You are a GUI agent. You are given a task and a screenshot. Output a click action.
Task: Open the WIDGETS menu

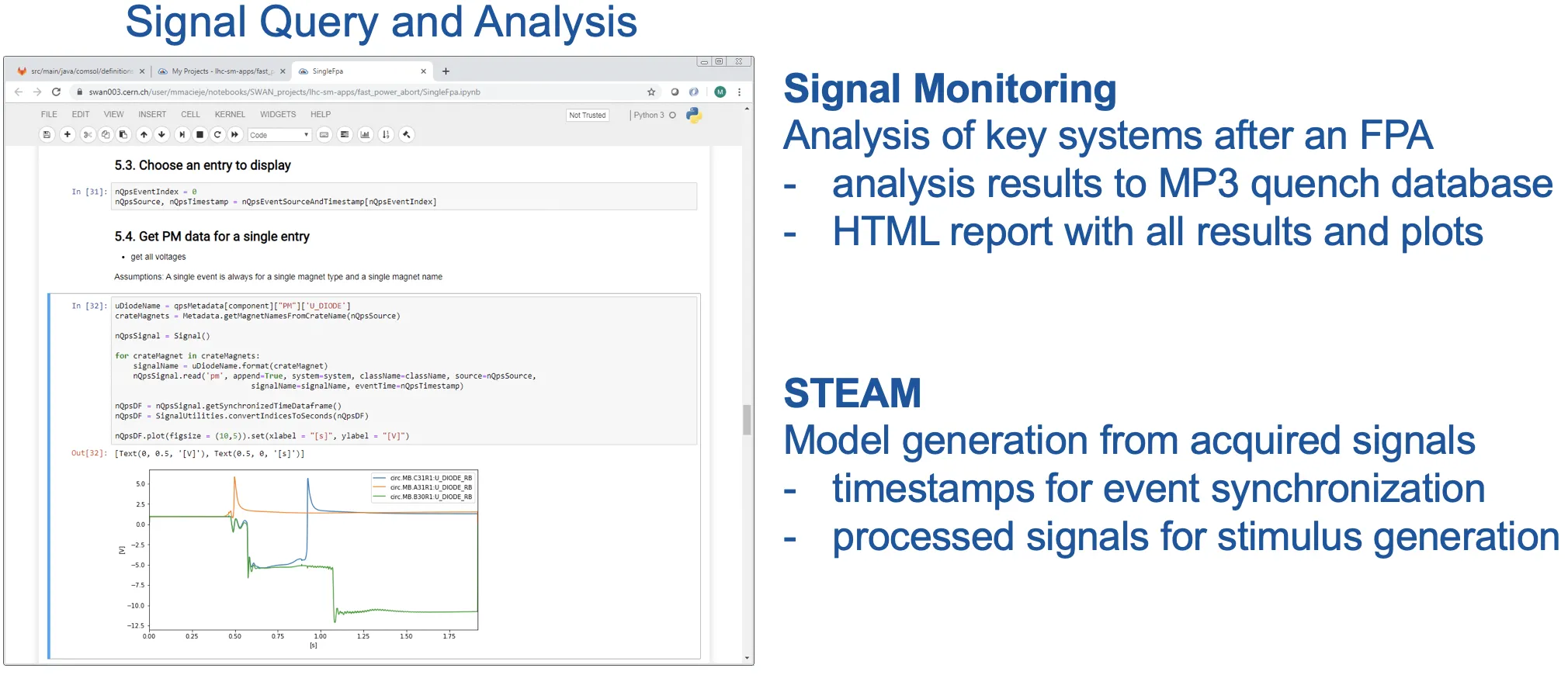[x=278, y=115]
